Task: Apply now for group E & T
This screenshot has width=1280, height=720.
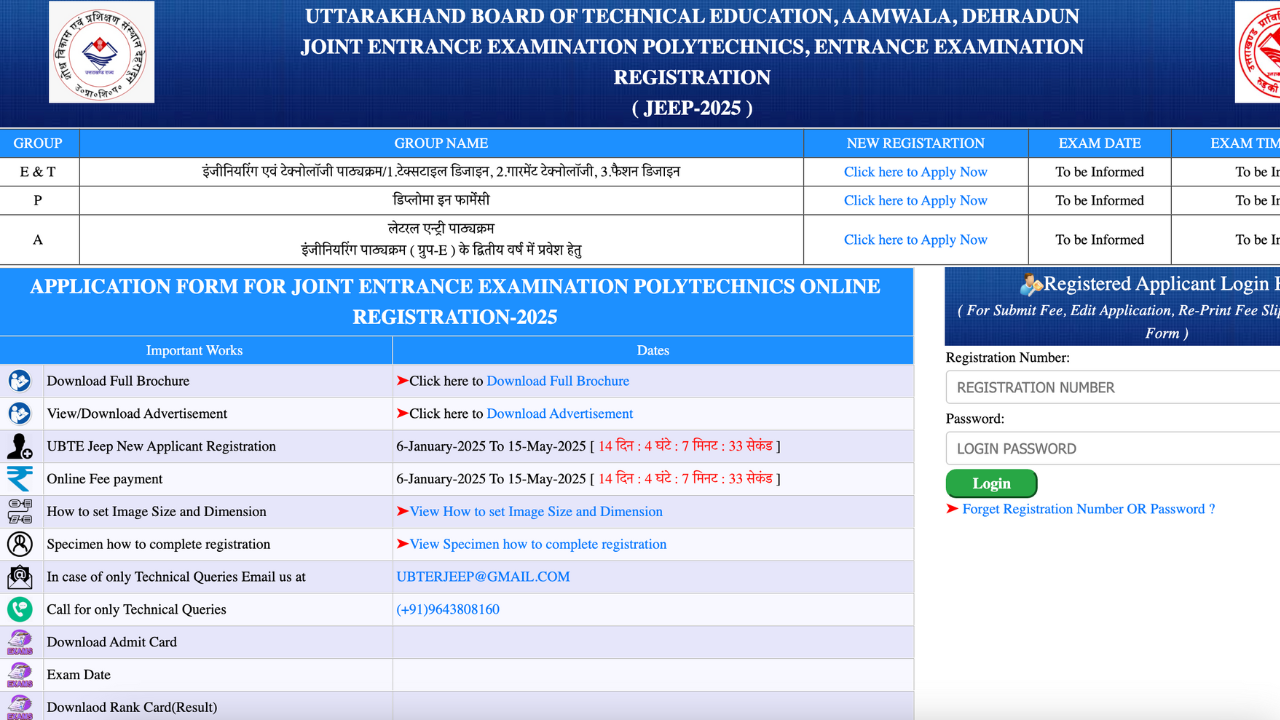Action: pyautogui.click(x=915, y=172)
